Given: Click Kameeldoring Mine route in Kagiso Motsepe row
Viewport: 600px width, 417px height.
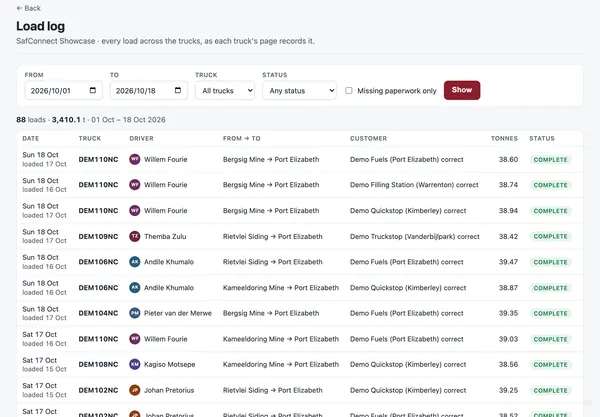Looking at the screenshot, I should (281, 365).
